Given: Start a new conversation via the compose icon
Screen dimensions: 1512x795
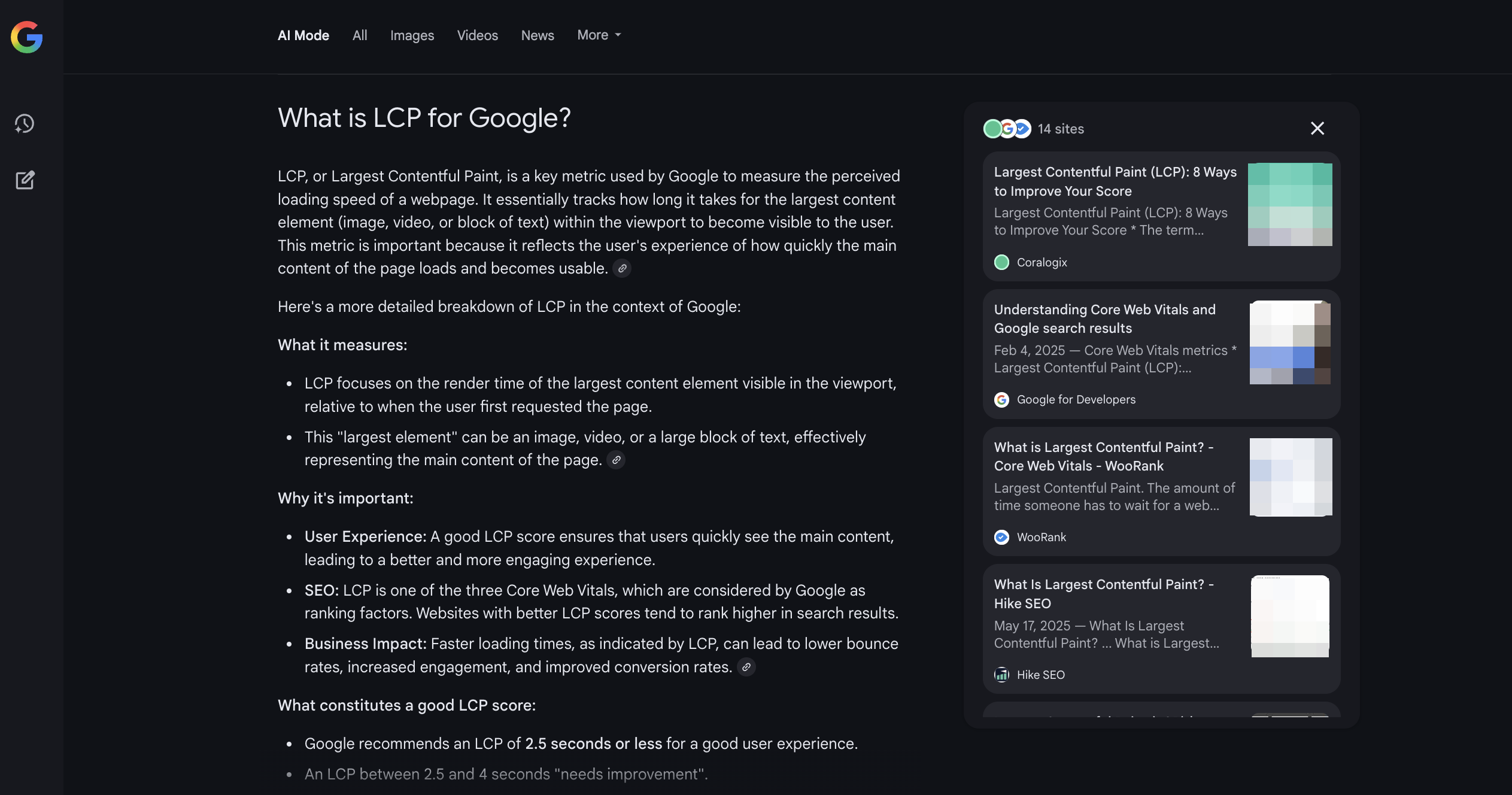Looking at the screenshot, I should click(x=25, y=180).
